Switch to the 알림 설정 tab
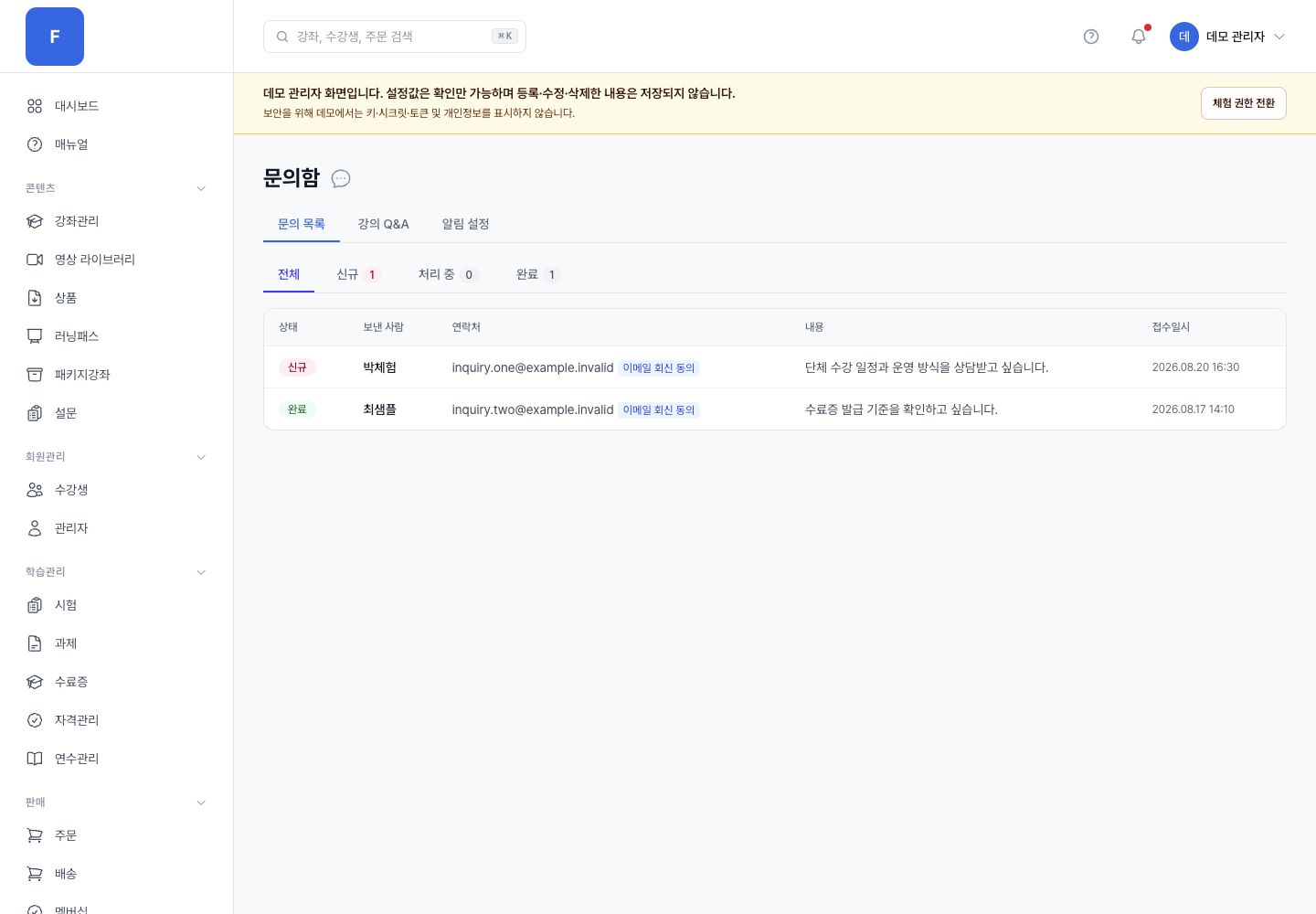Image resolution: width=1316 pixels, height=914 pixels. (466, 224)
